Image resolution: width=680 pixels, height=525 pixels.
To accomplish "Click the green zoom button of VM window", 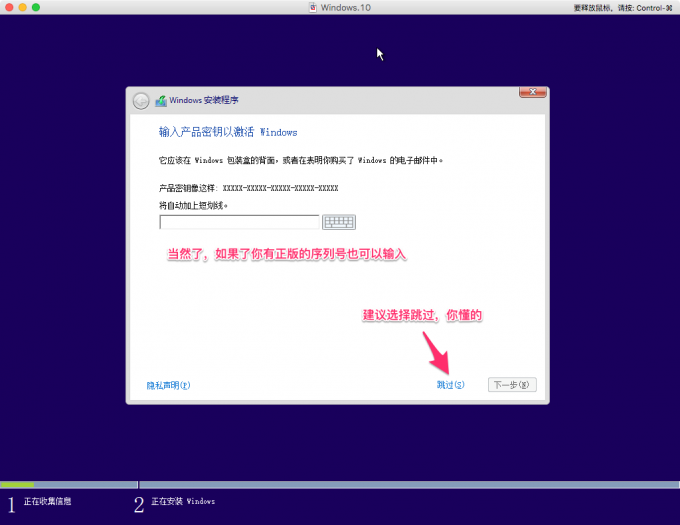I will 36,7.
